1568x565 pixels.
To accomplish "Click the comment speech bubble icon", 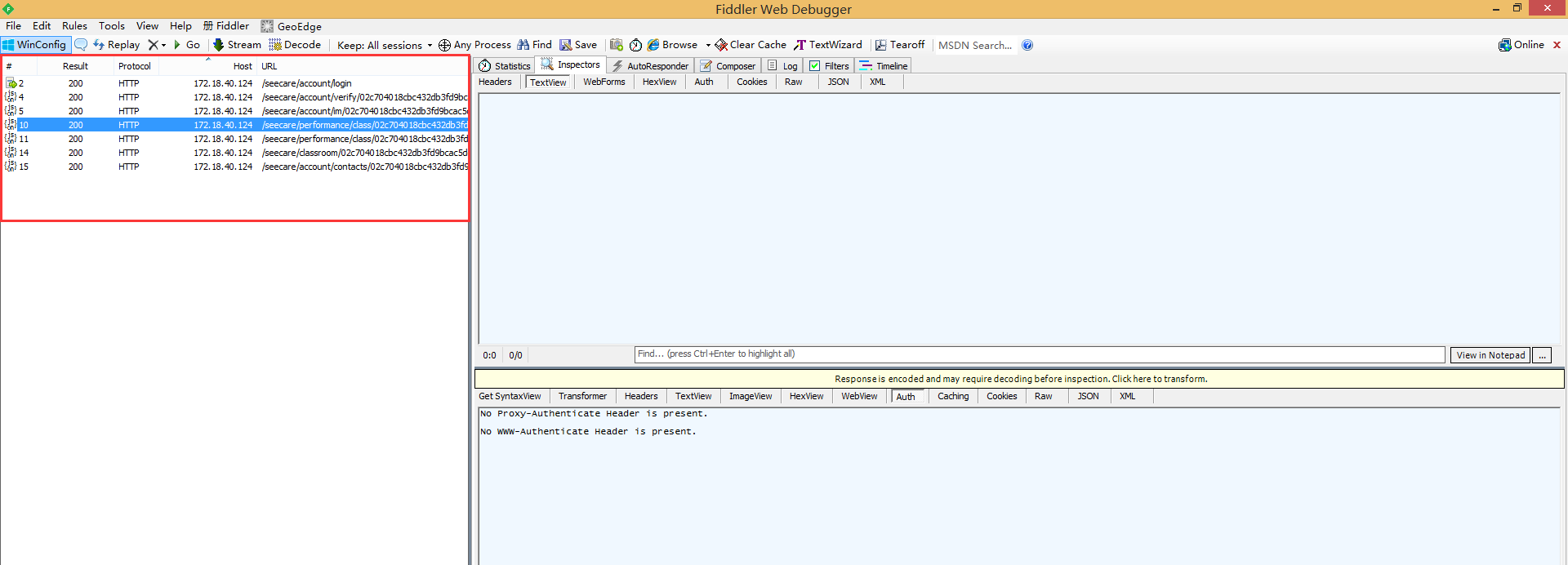I will (x=81, y=45).
